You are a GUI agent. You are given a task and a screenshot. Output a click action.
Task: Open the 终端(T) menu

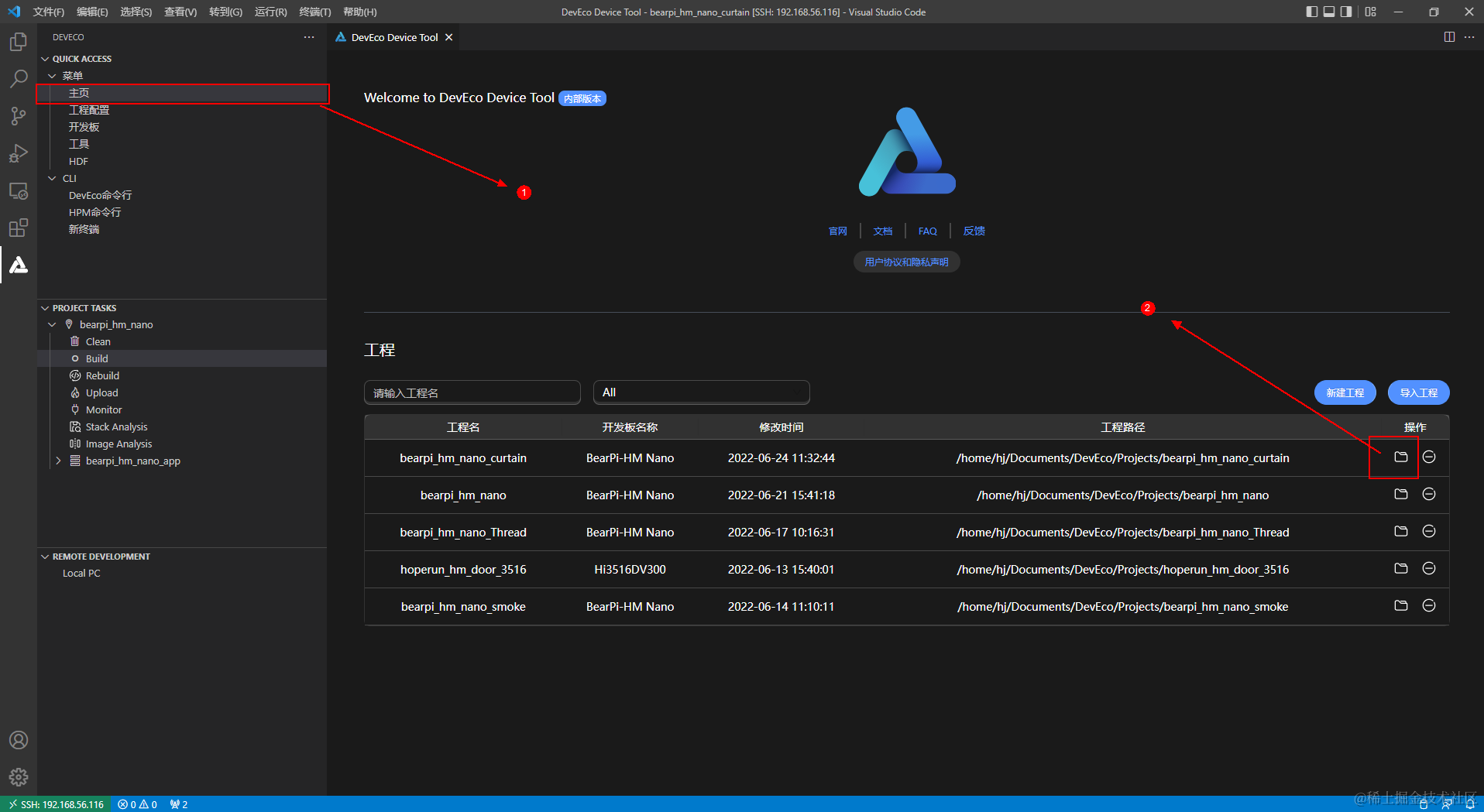click(x=315, y=12)
